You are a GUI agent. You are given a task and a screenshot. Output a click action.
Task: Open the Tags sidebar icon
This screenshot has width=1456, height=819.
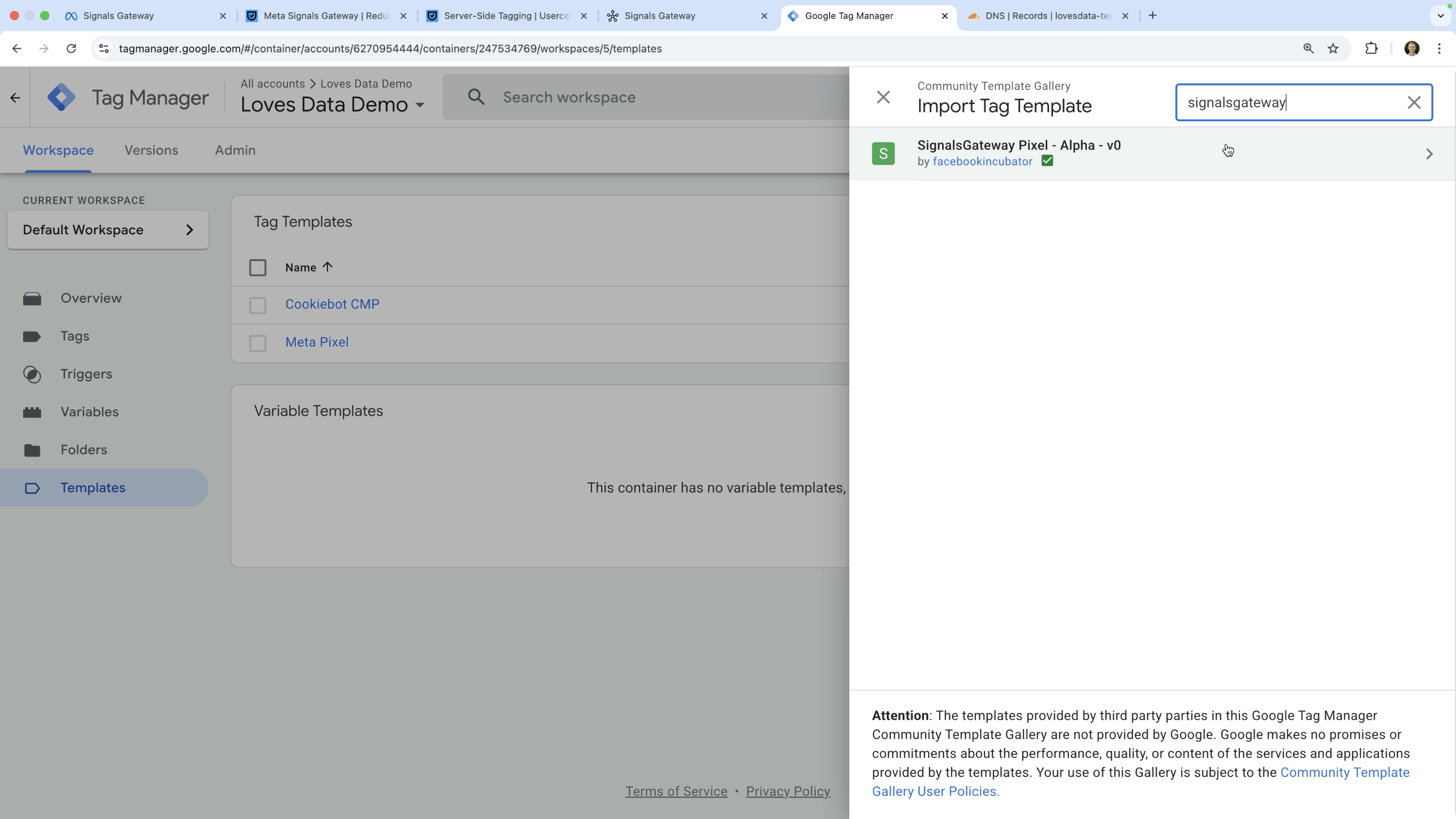click(x=32, y=336)
